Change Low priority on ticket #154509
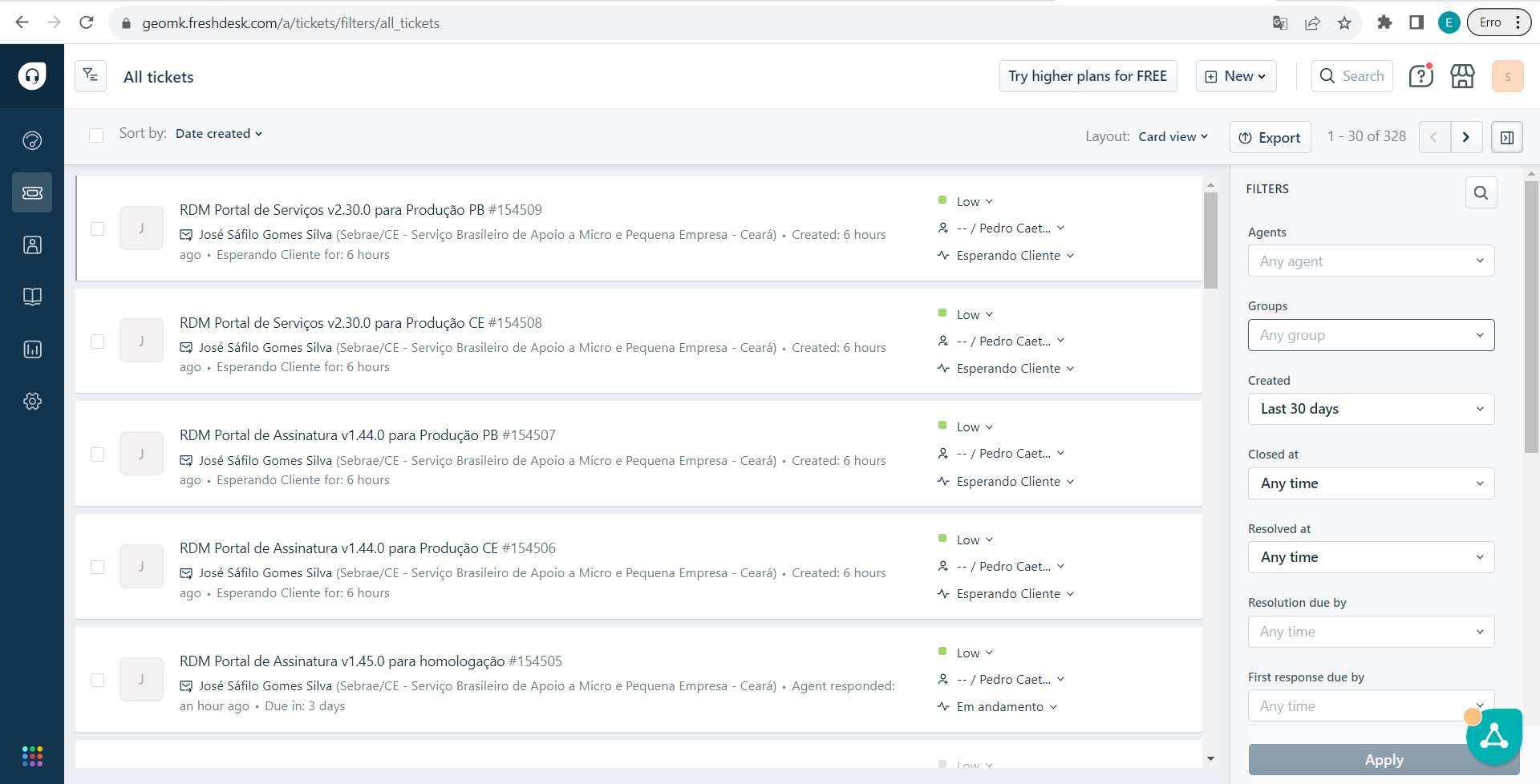1540x784 pixels. click(967, 201)
